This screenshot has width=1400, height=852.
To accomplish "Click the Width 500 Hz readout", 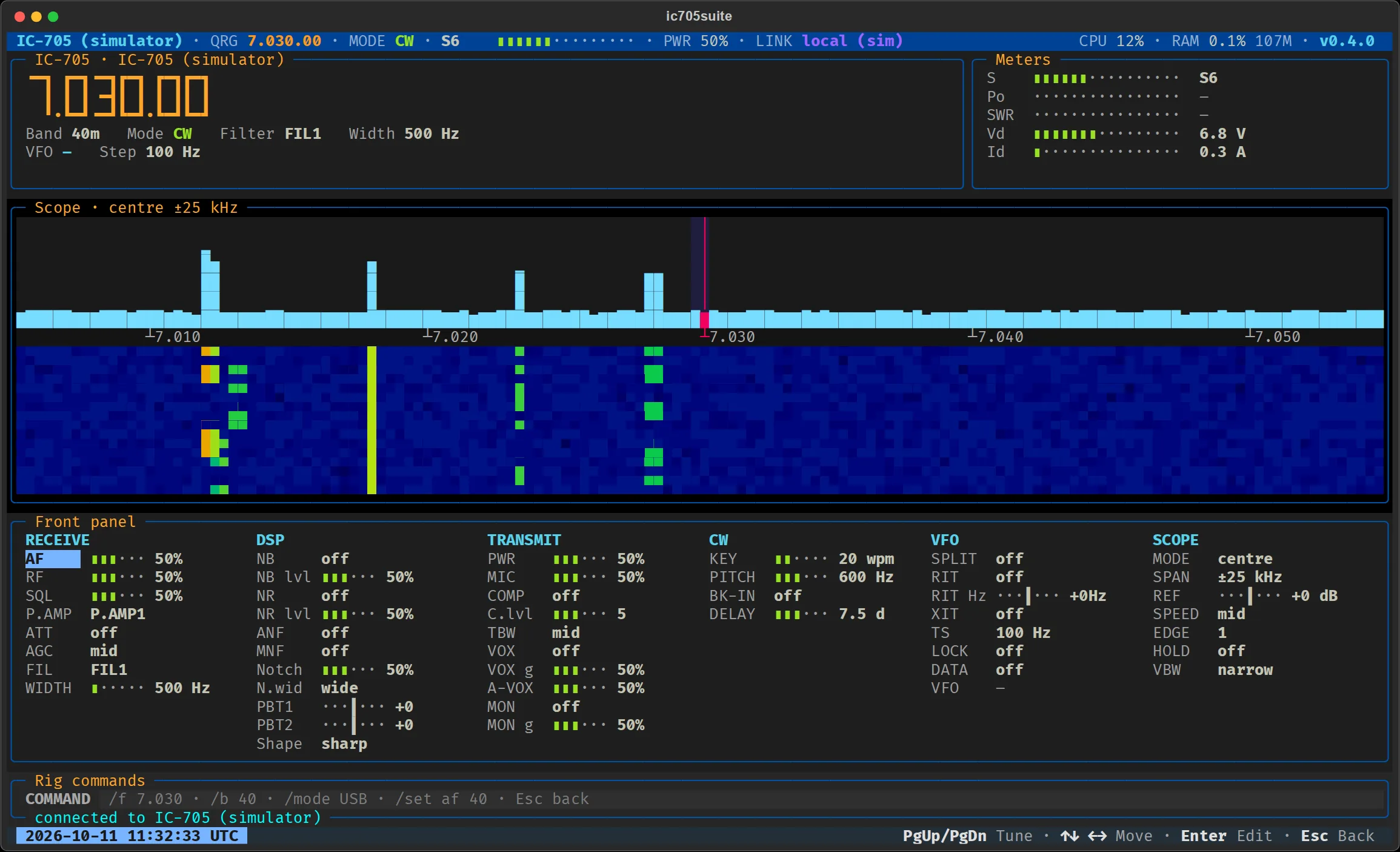I will pos(404,133).
